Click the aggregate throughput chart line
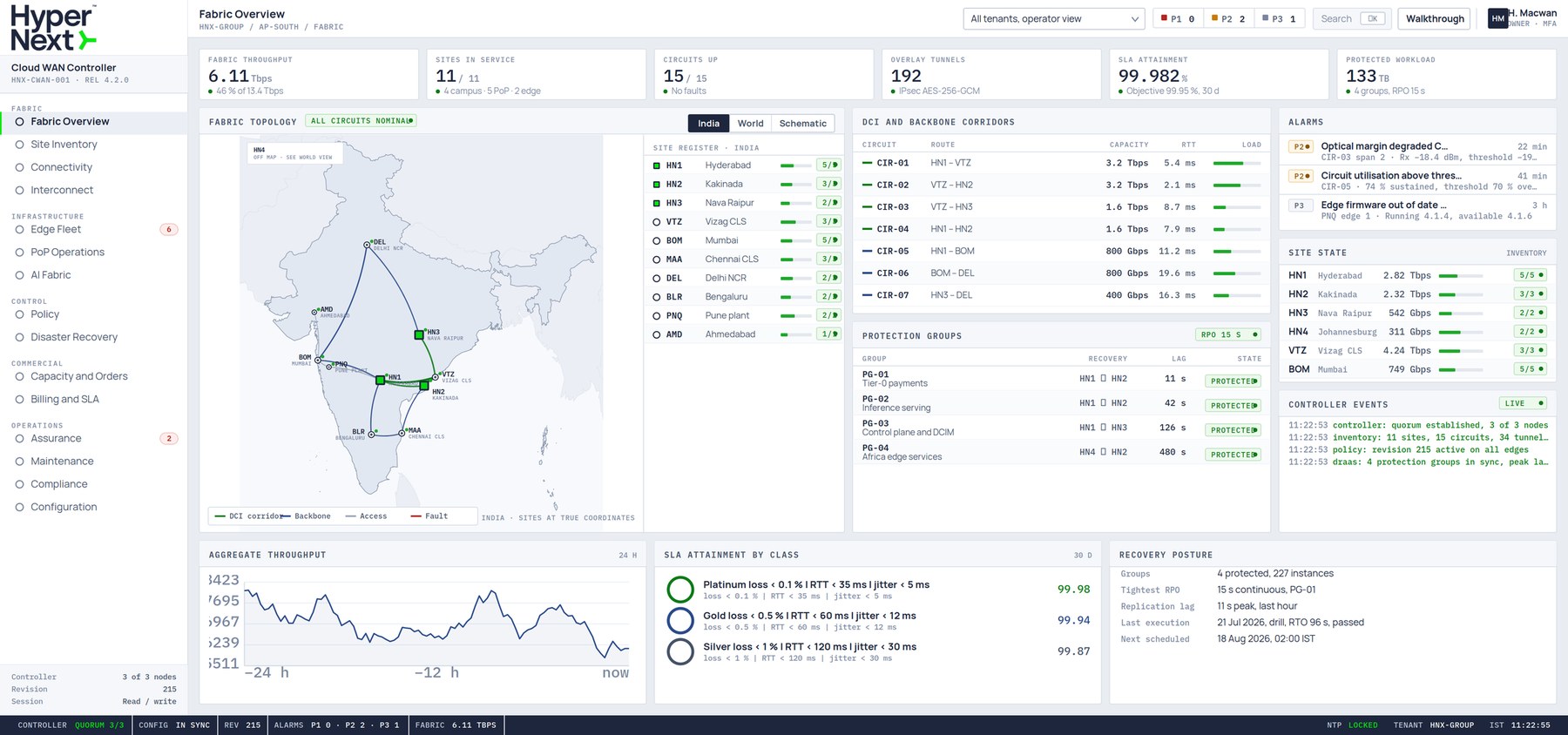The image size is (1568, 735). 436,623
